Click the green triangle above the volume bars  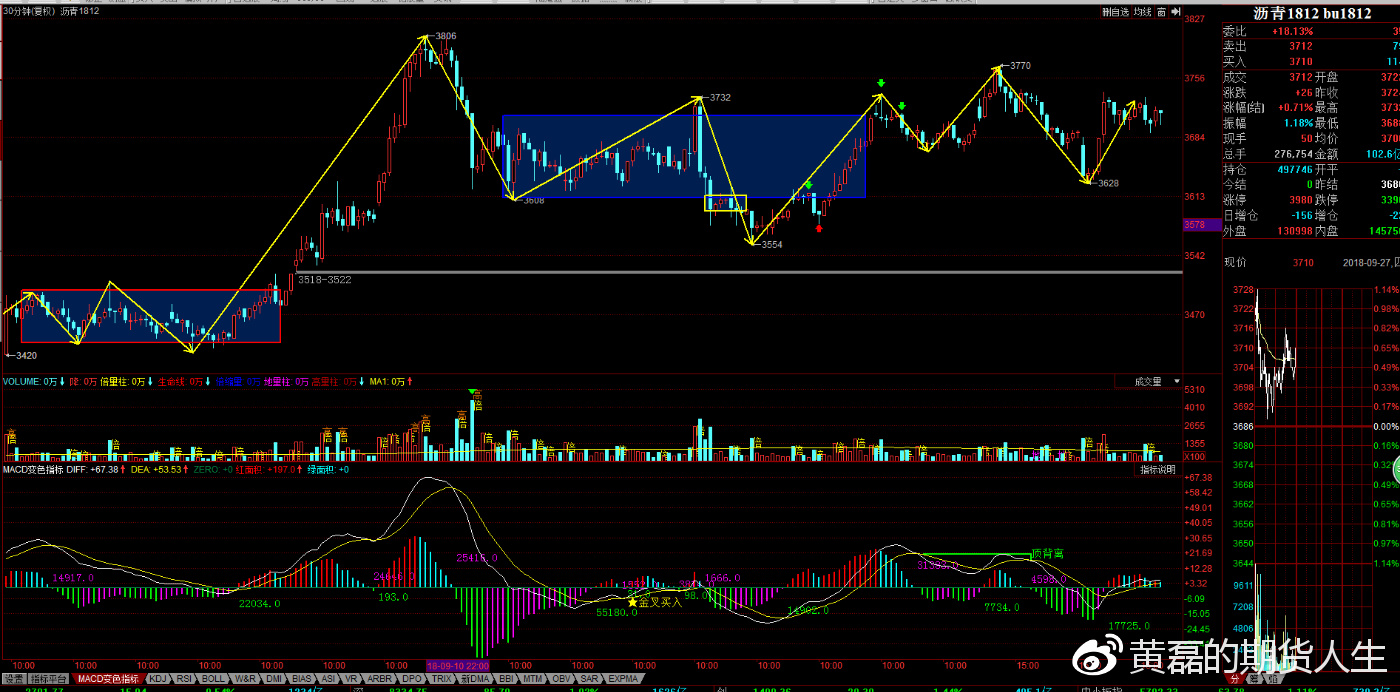pyautogui.click(x=473, y=391)
